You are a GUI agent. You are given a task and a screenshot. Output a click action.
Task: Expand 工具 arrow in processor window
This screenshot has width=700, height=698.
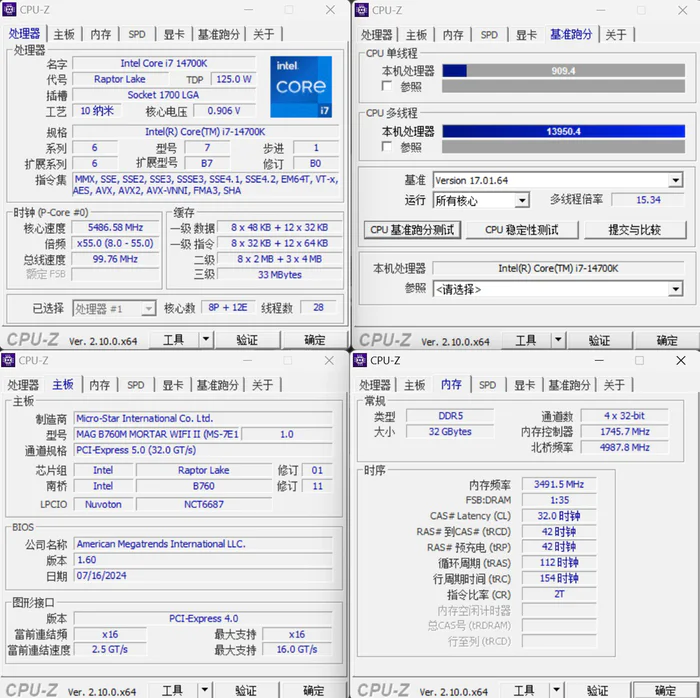click(x=206, y=340)
